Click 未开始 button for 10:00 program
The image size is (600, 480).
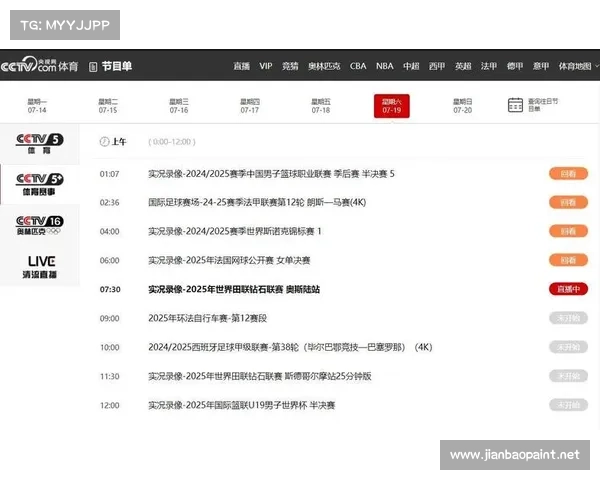coord(568,347)
